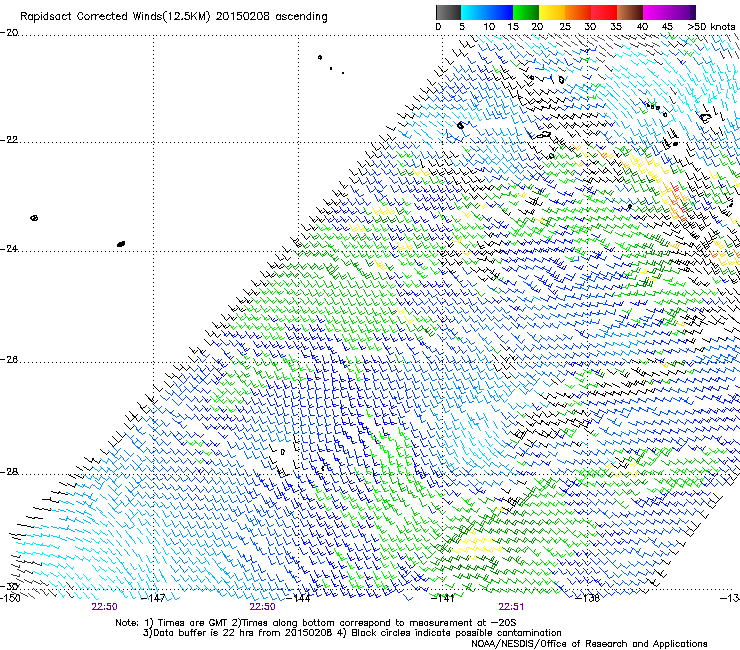
Task: Click the 'Note: 1) Times are GMT' line
Action: (x=316, y=623)
